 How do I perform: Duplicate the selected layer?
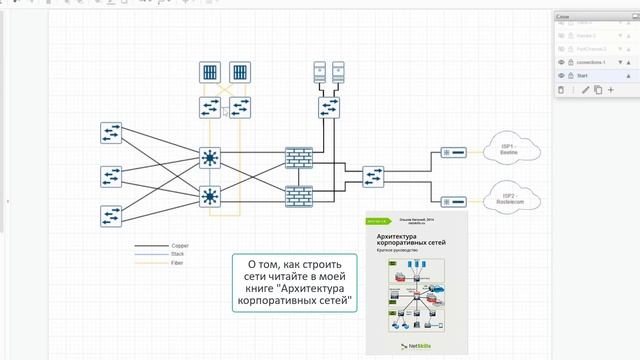(598, 90)
